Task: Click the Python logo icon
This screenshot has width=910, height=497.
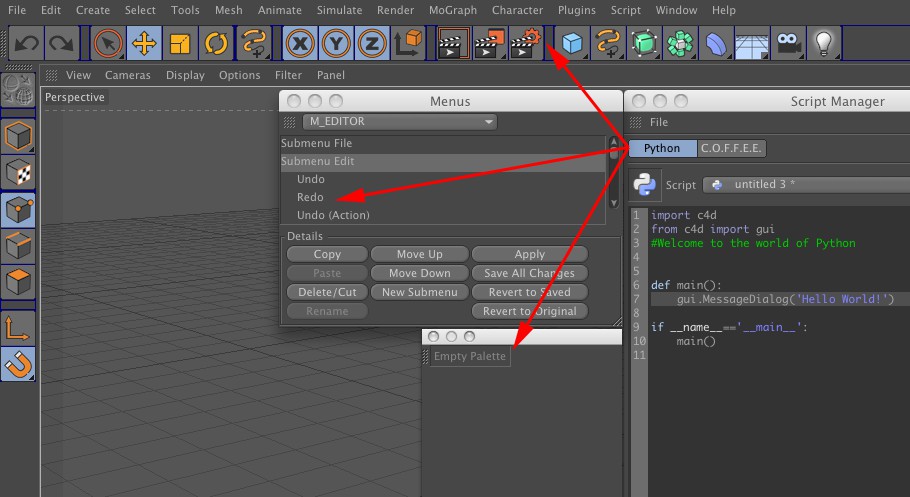Action: [x=645, y=185]
